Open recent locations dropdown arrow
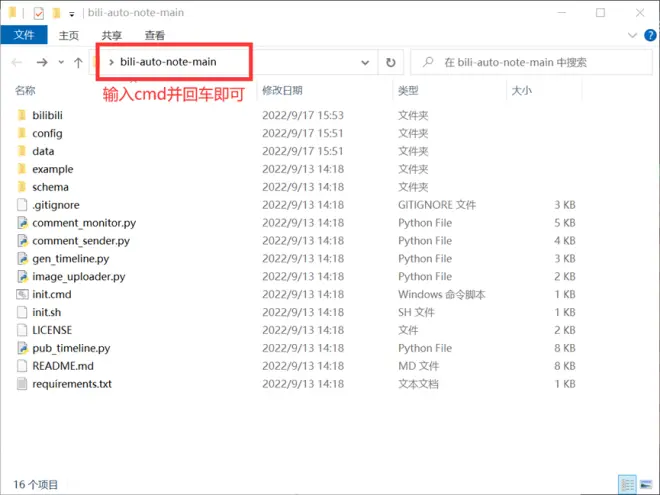660x495 pixels. click(x=61, y=62)
